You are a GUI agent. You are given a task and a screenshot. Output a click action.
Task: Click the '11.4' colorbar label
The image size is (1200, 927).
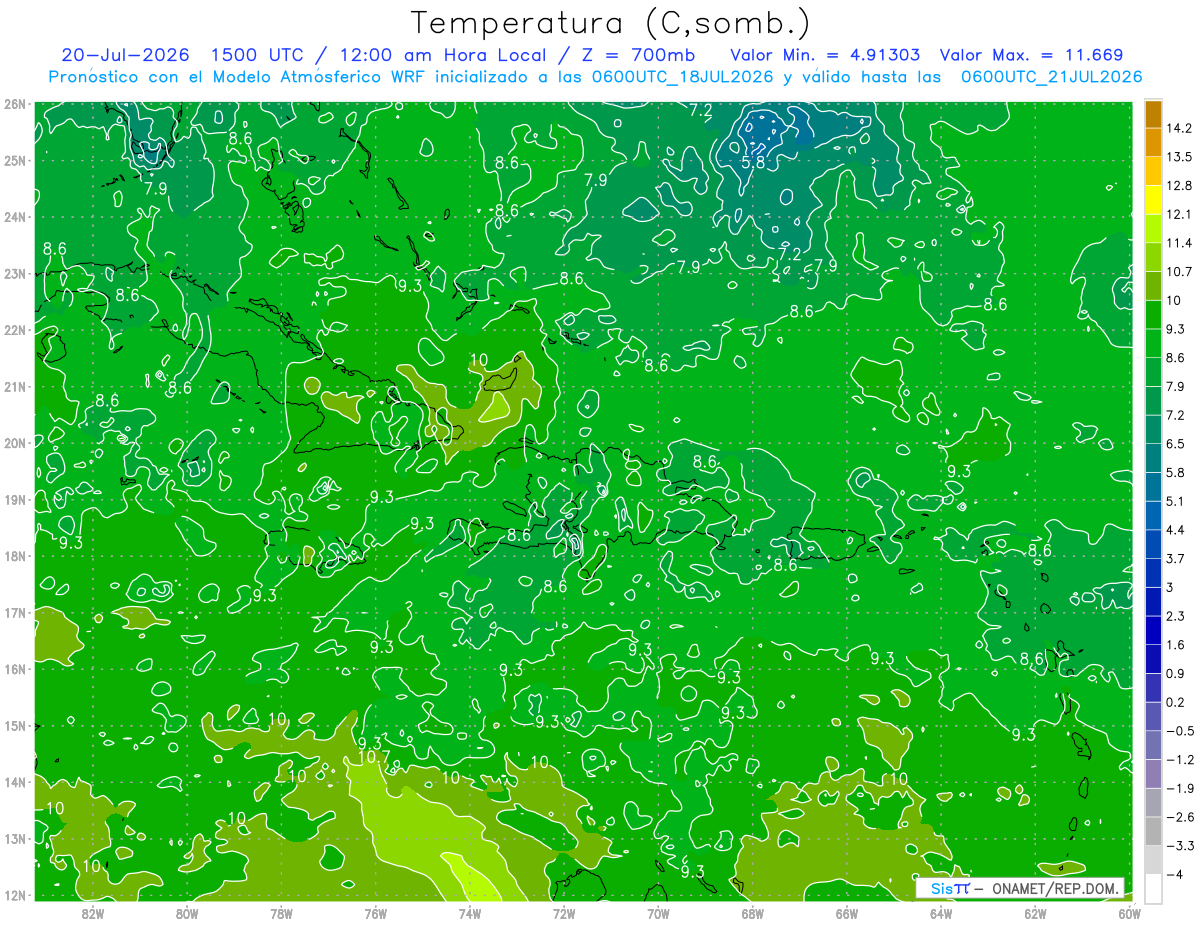[1178, 243]
